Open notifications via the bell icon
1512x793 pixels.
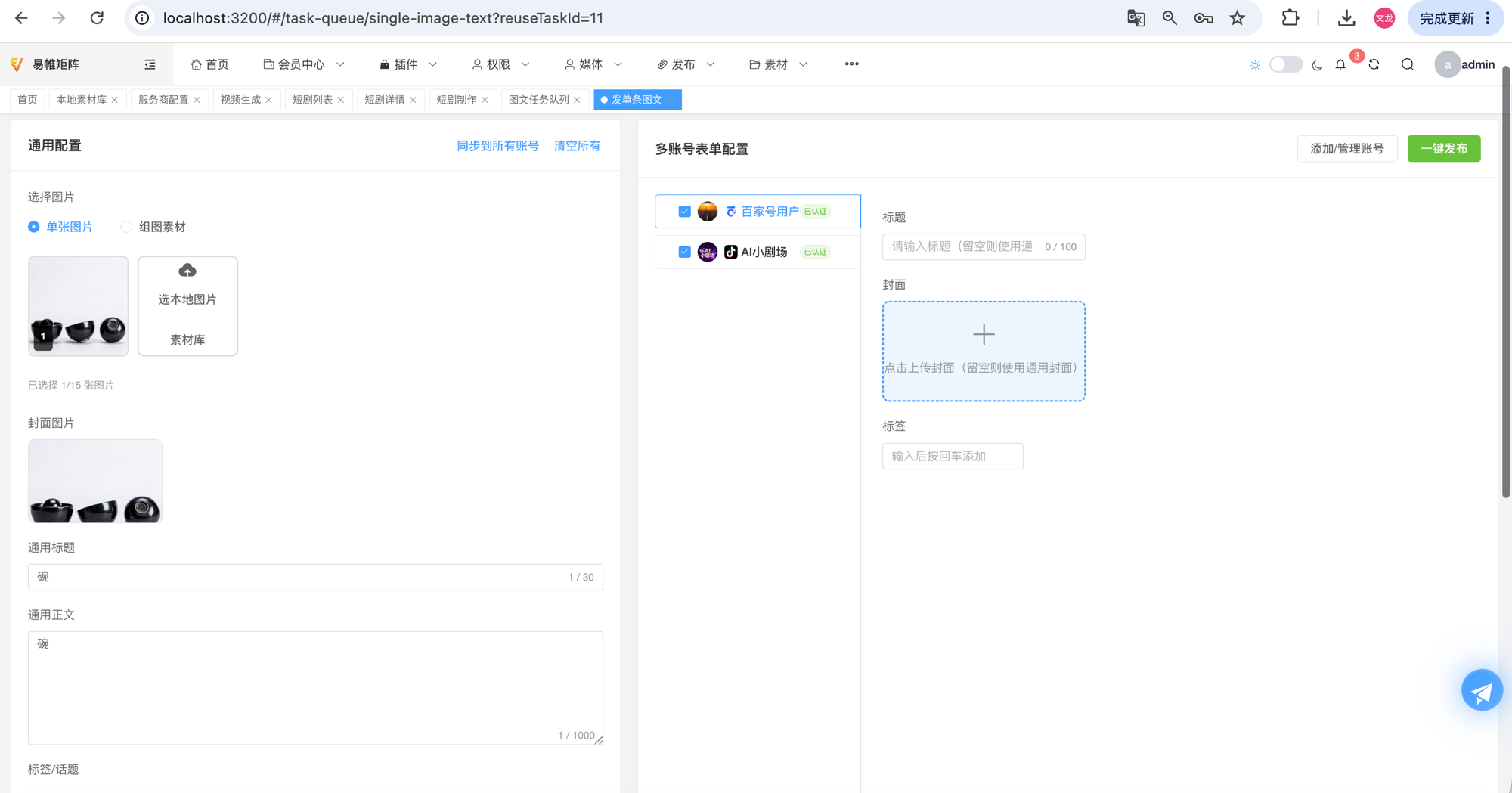tap(1340, 65)
